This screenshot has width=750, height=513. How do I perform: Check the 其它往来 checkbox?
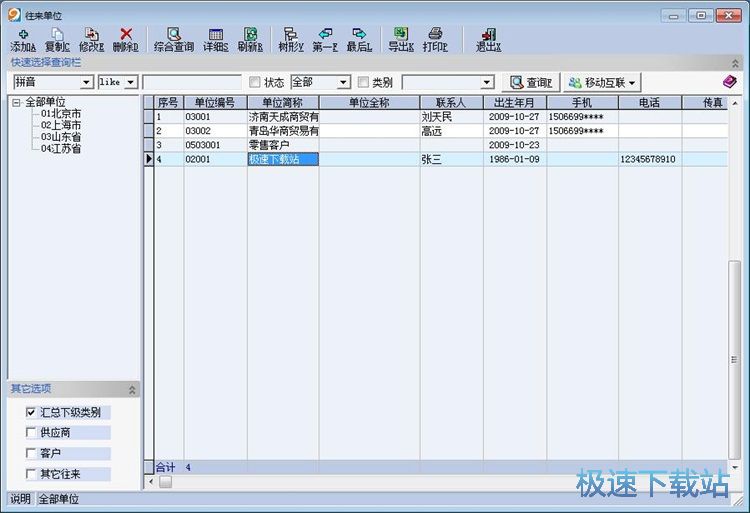[31, 474]
